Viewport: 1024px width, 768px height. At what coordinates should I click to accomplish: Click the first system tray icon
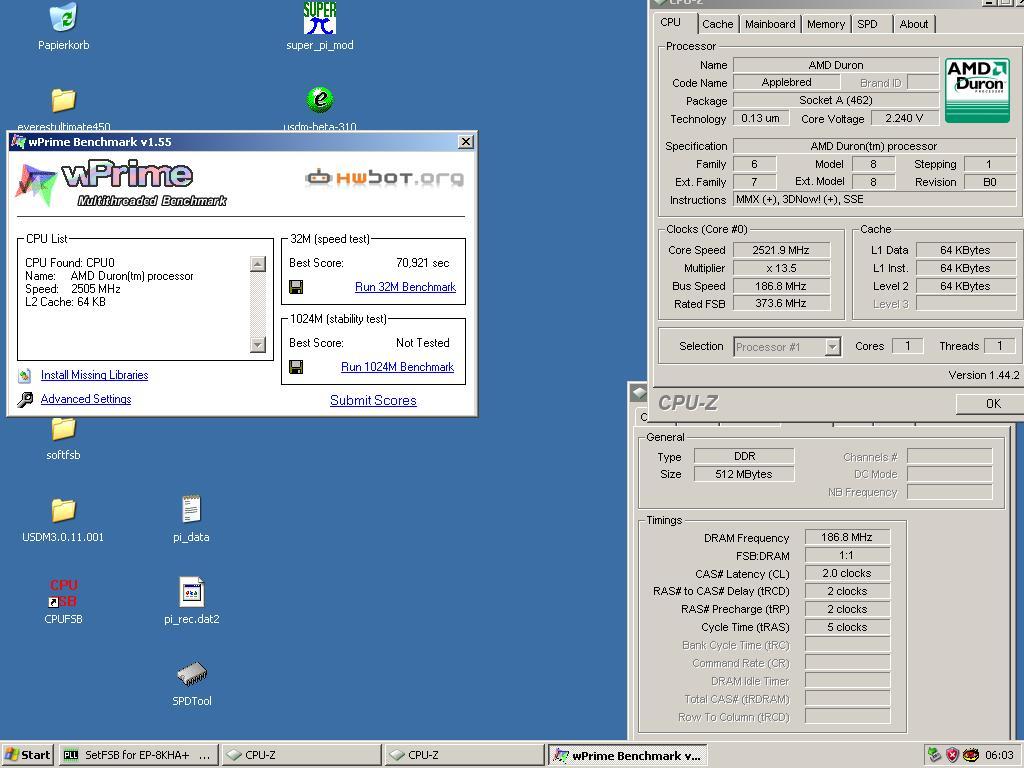[x=934, y=755]
